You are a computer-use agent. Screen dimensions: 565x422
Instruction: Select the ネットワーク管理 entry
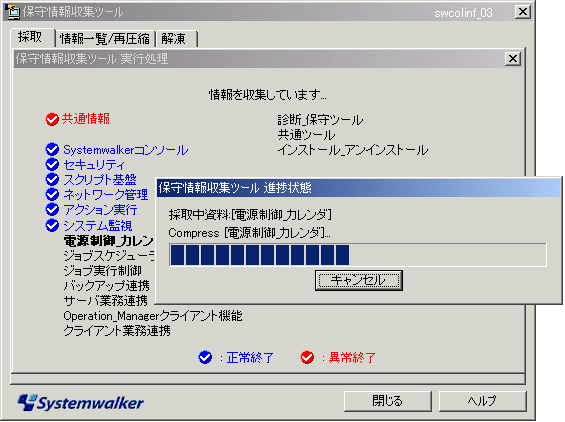pyautogui.click(x=106, y=195)
